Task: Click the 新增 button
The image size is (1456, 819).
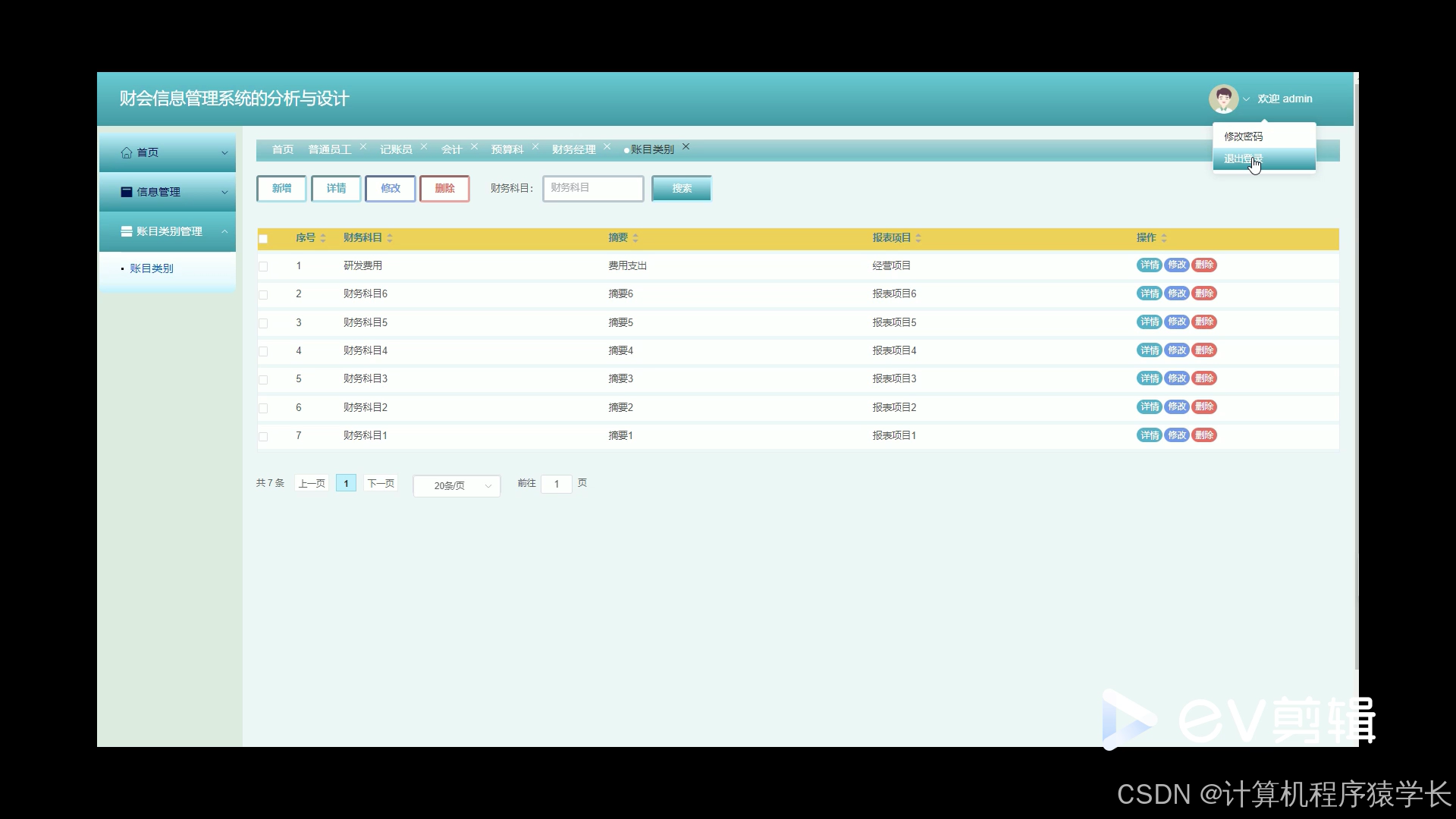Action: pos(281,188)
